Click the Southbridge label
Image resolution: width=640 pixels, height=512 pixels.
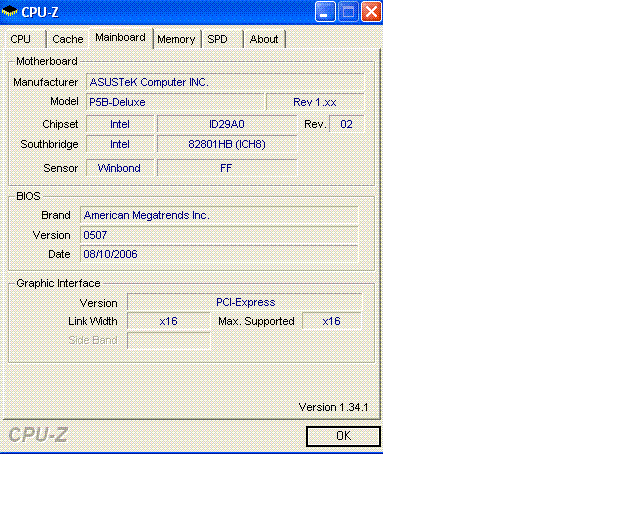point(49,144)
